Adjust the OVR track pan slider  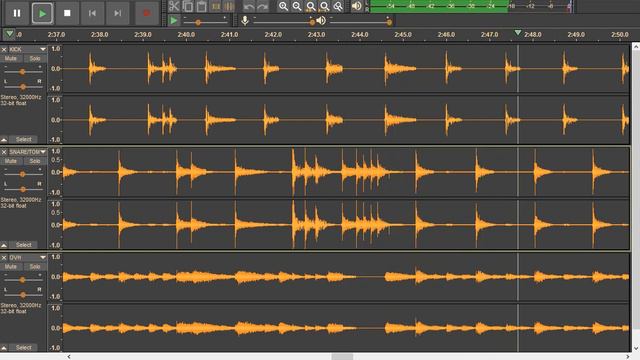click(22, 294)
